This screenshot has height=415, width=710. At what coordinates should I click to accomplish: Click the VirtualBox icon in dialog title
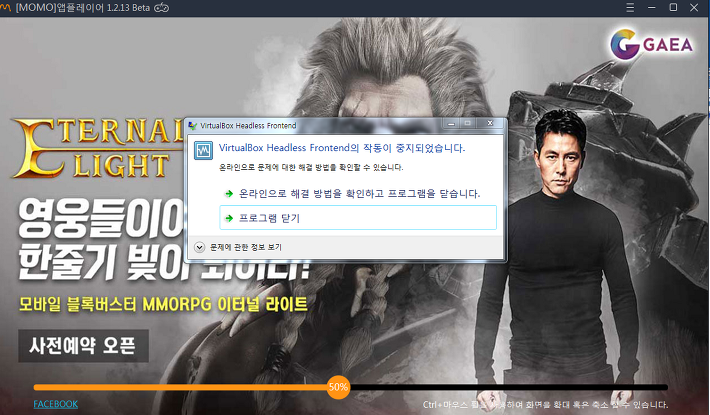193,125
